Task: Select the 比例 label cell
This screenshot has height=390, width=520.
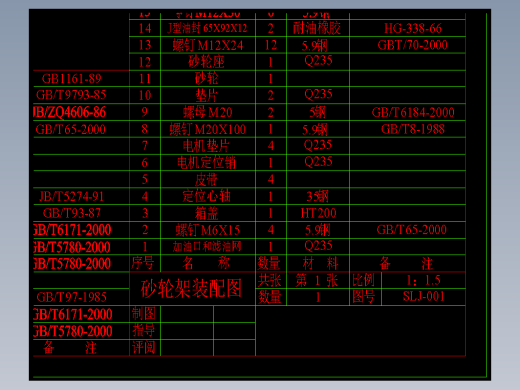Action: (x=364, y=280)
